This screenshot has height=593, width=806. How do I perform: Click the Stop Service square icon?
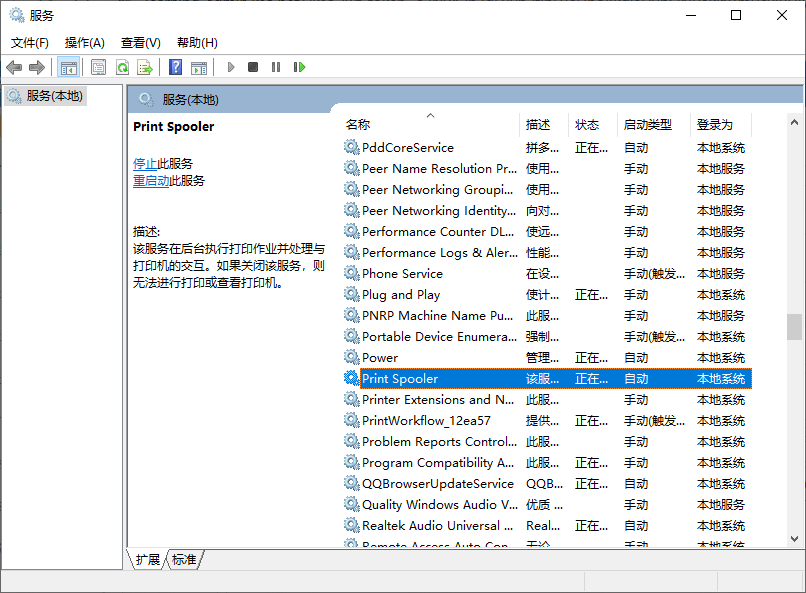tap(253, 67)
